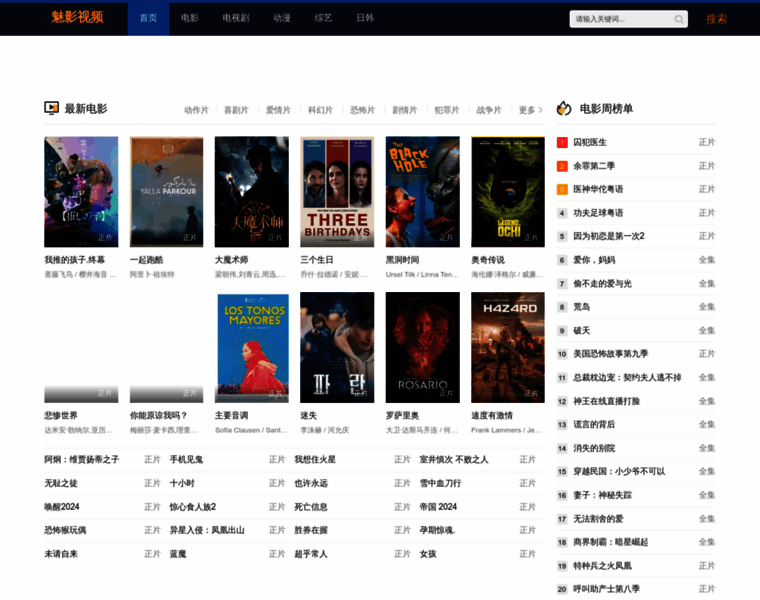Click the orange 搜索 button
Viewport: 760px width, 600px height.
tap(716, 19)
